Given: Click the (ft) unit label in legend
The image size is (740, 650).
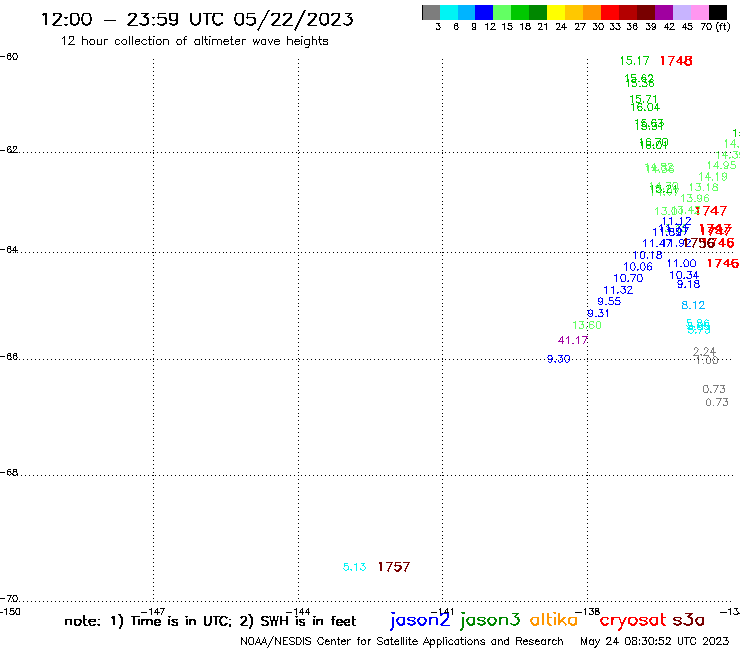Looking at the screenshot, I should tap(723, 26).
